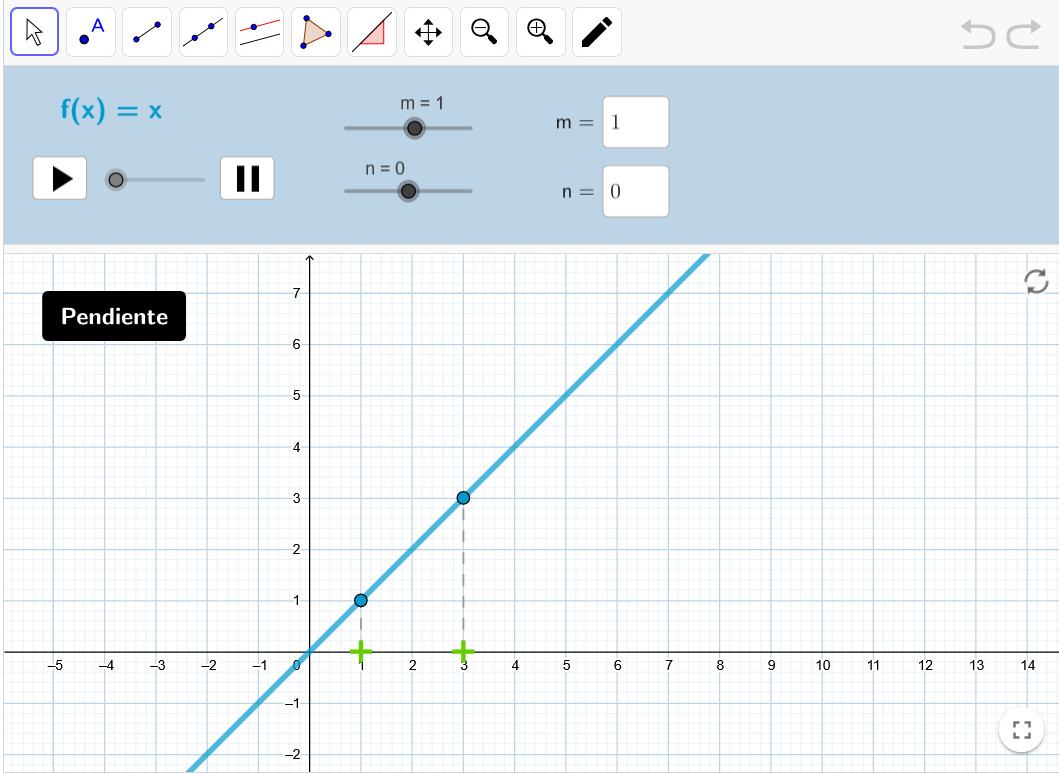Enter fullscreen with bottom-right icon
Screen dimensions: 1059x773
1021,730
